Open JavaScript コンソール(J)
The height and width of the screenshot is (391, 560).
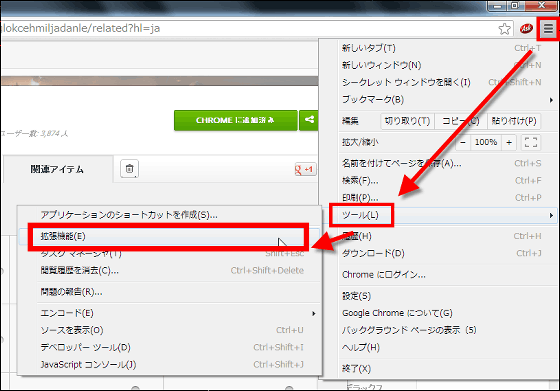coord(169,365)
